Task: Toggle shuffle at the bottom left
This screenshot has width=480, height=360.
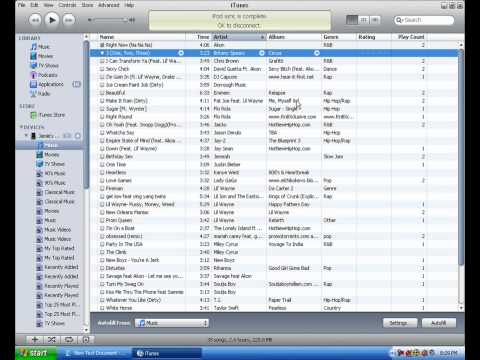Action: pos(52,340)
